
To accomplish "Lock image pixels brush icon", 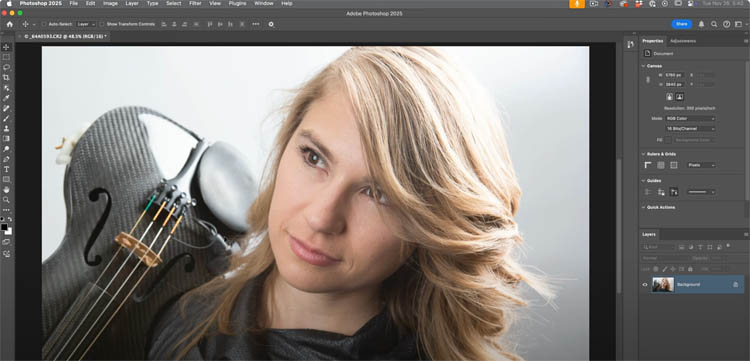I will 664,269.
